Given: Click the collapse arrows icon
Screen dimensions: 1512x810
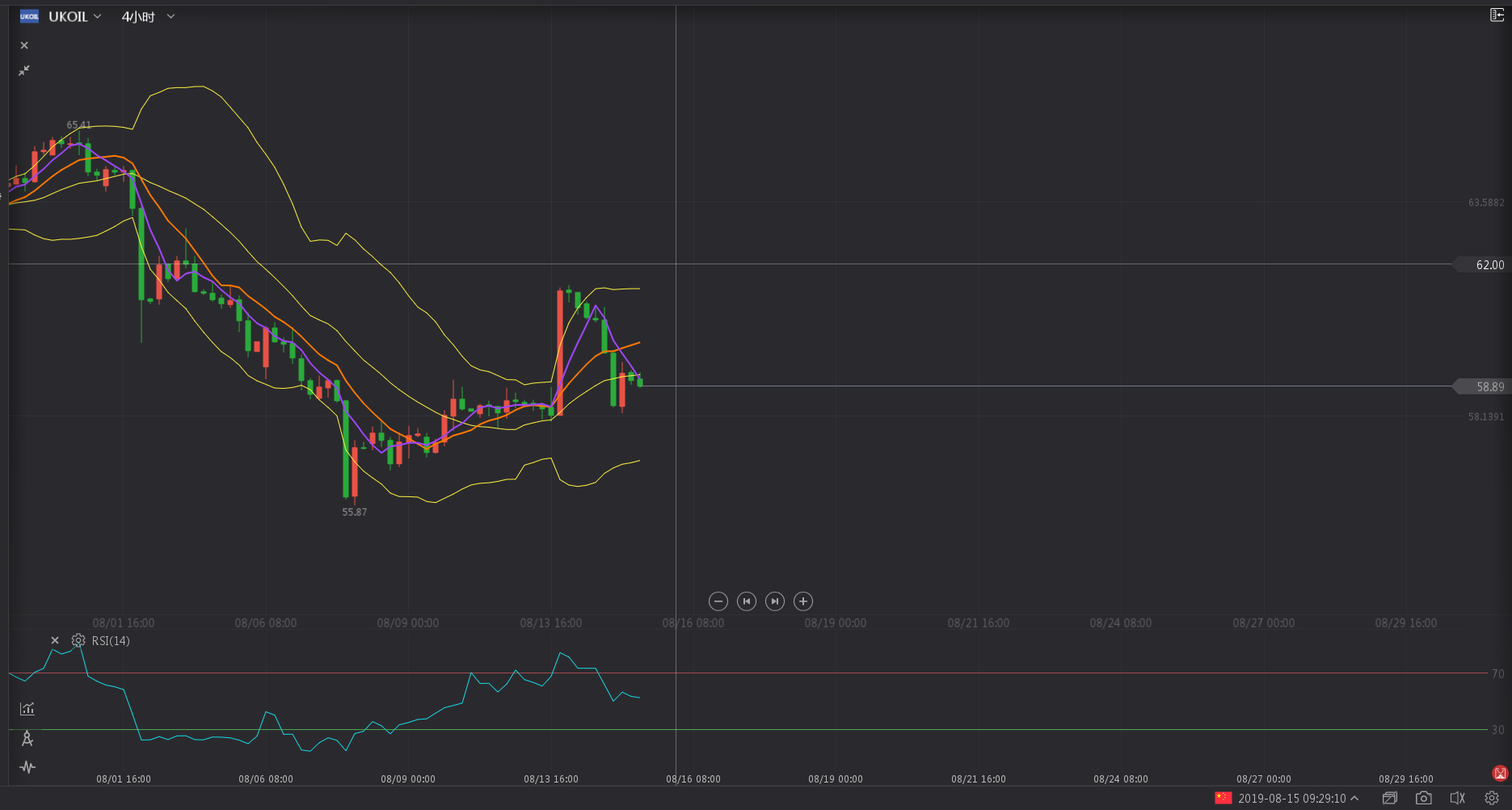Looking at the screenshot, I should coord(24,70).
